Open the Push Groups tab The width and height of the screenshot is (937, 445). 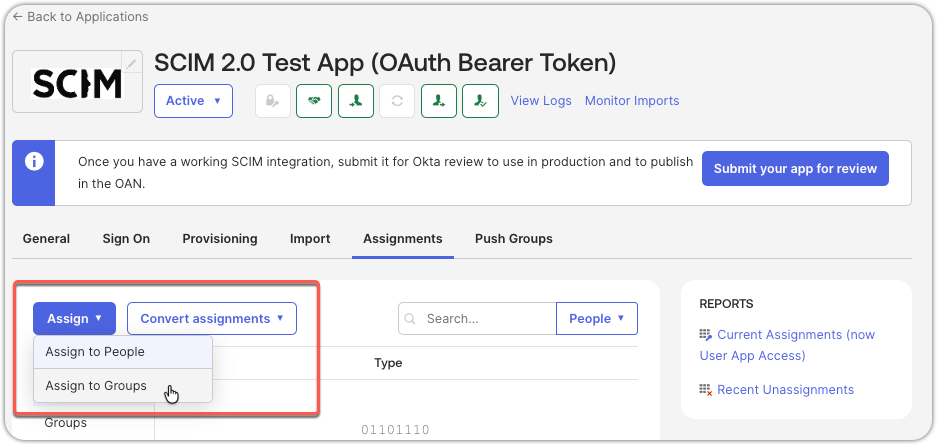[514, 239]
